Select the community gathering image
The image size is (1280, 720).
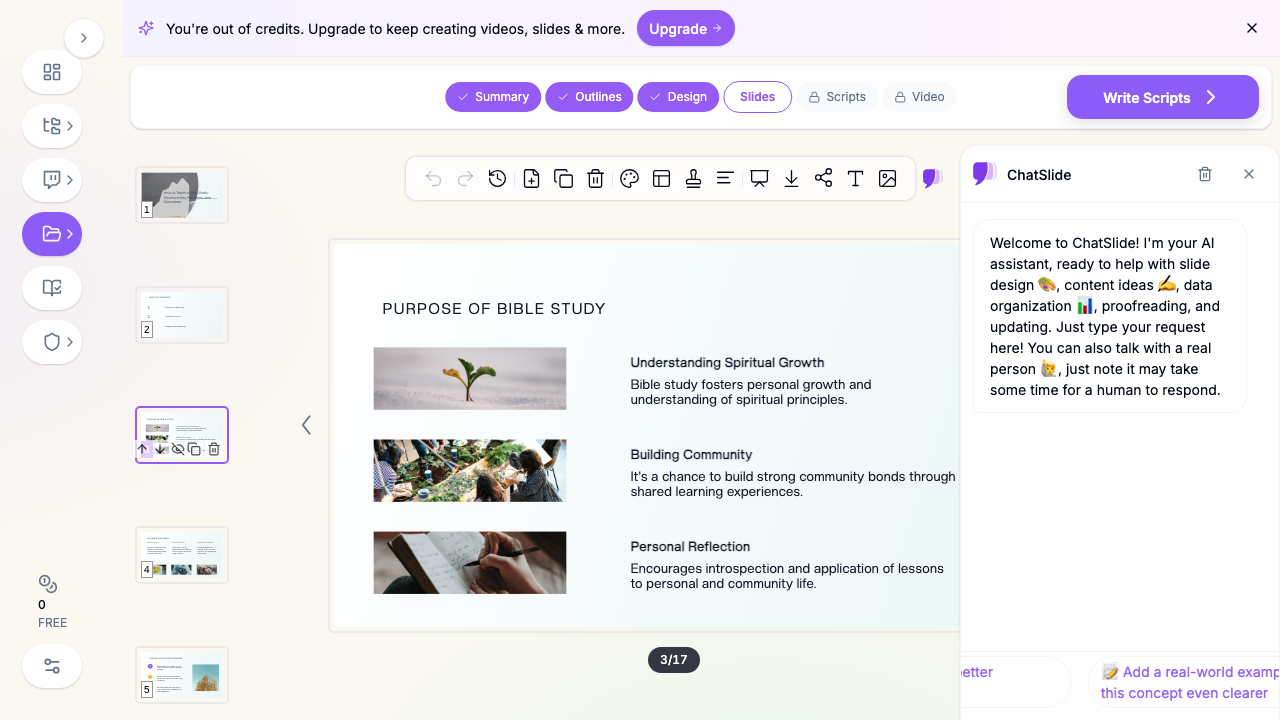[470, 470]
